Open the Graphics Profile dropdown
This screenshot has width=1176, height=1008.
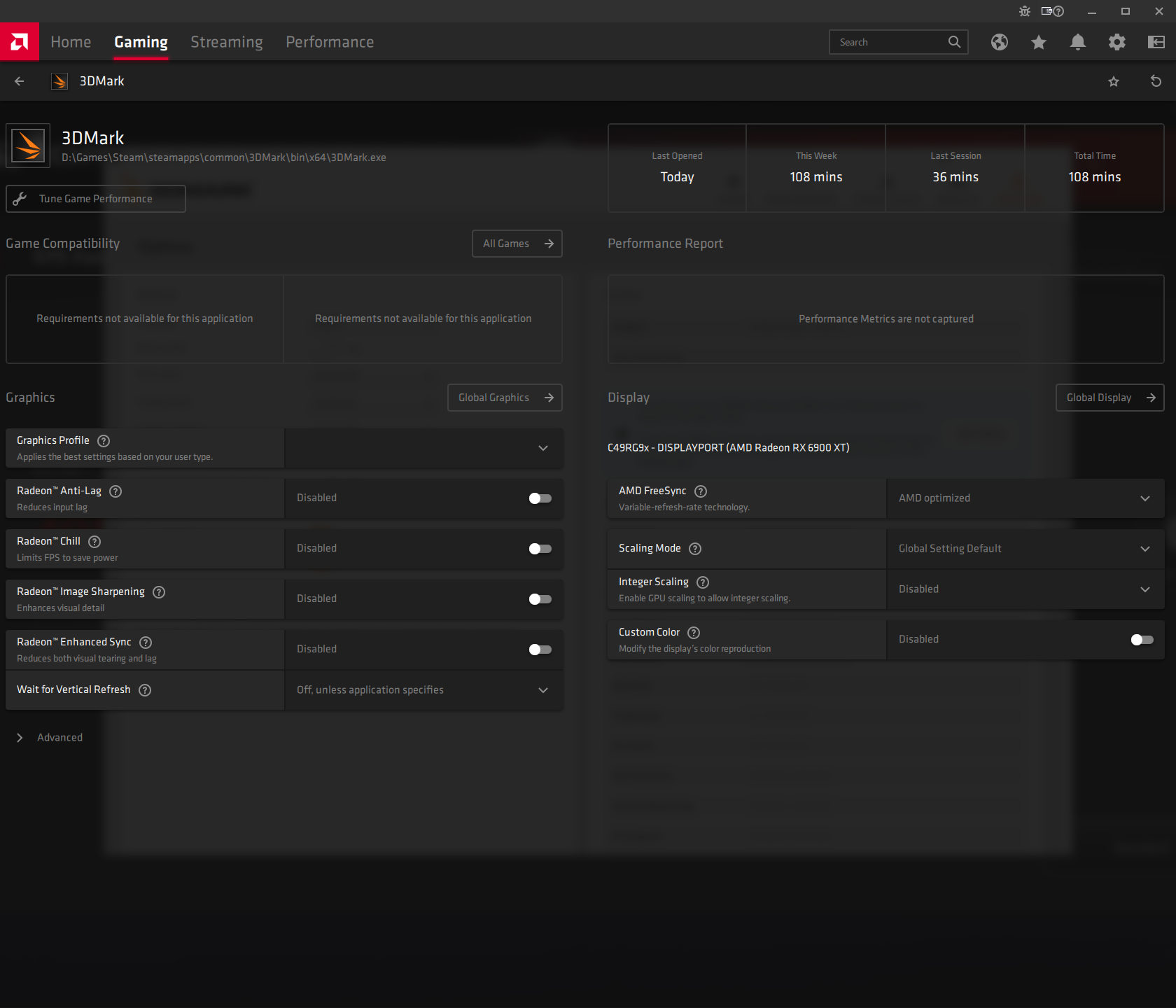(x=423, y=448)
